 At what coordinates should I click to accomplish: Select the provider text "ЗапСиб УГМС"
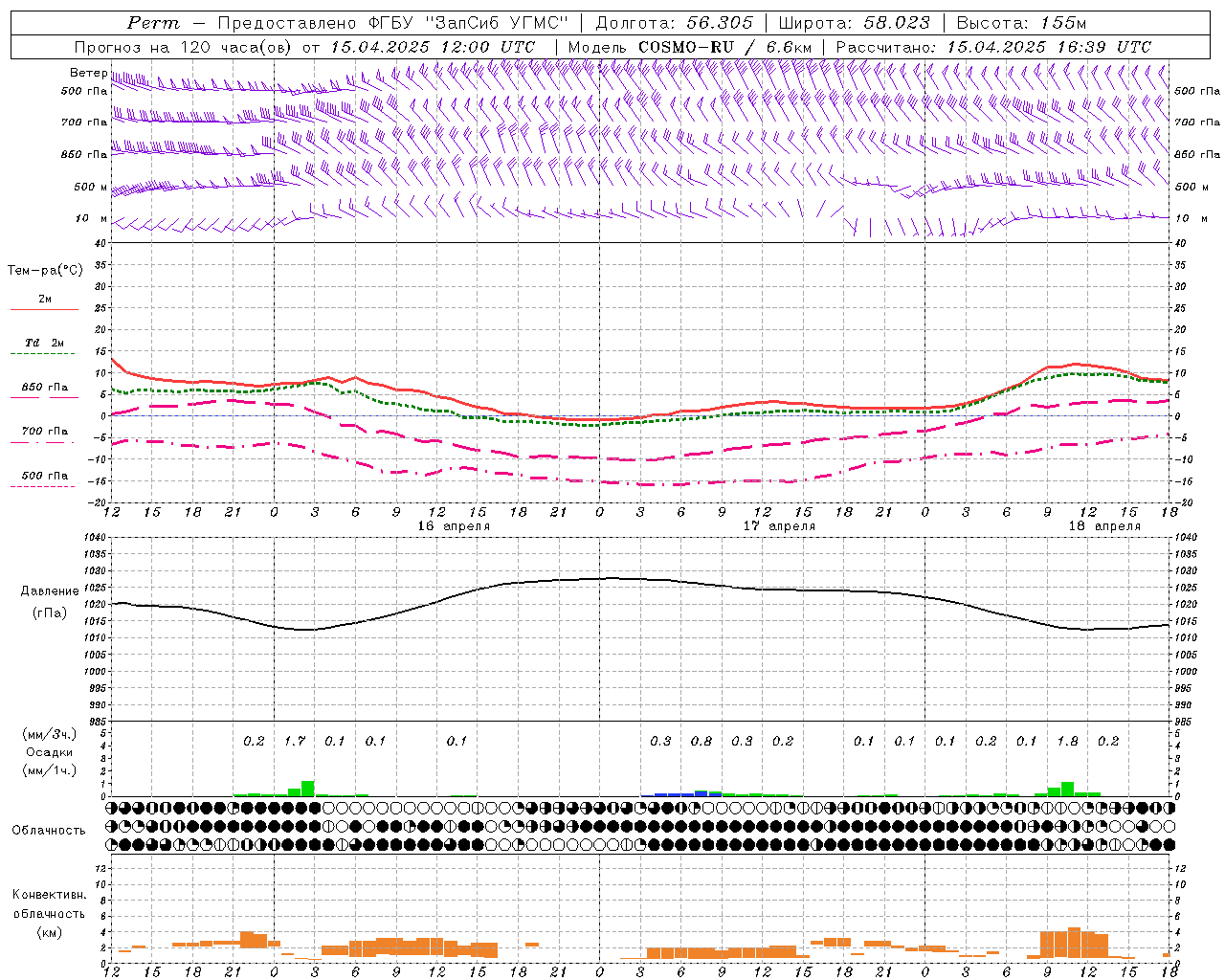[x=496, y=23]
